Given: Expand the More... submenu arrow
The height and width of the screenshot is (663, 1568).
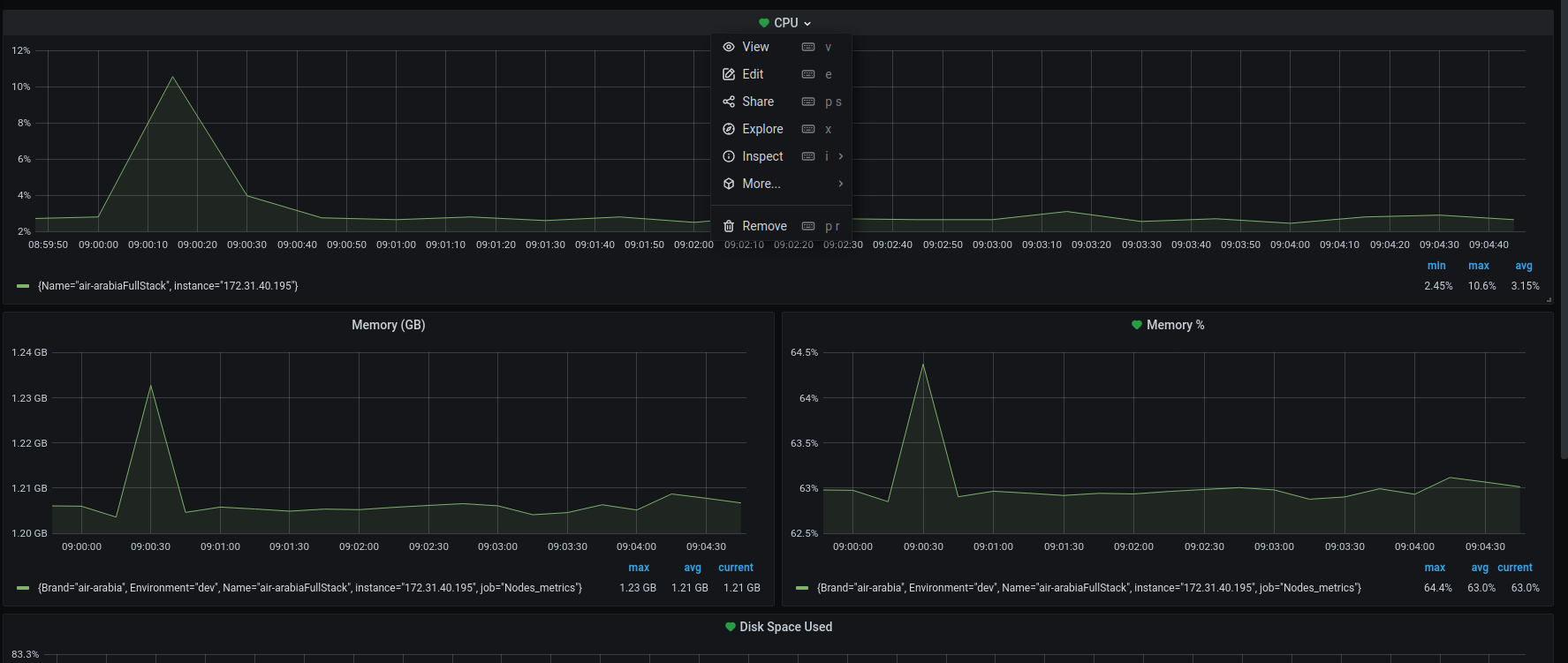Looking at the screenshot, I should click(840, 184).
